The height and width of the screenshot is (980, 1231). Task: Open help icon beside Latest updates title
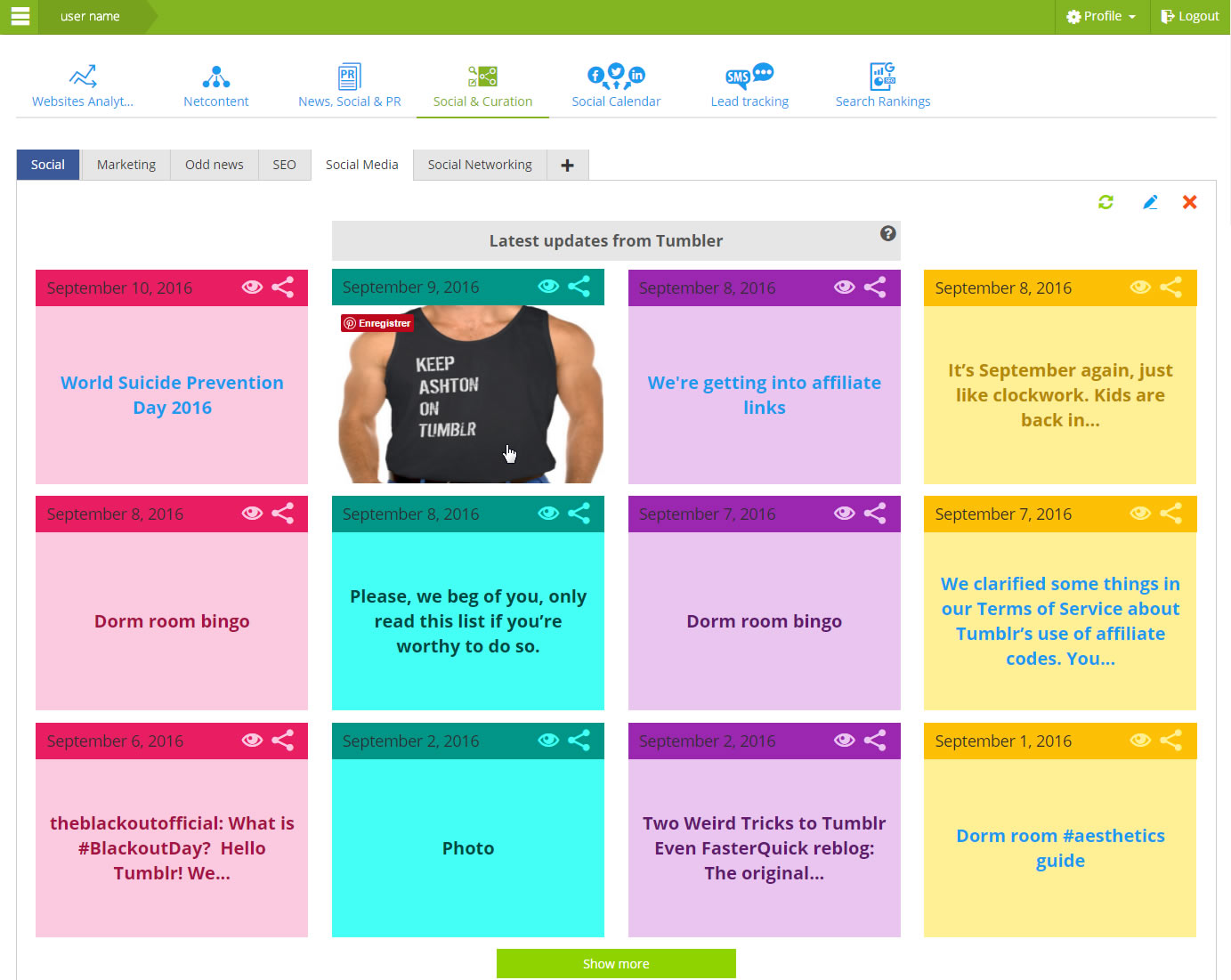click(x=887, y=233)
